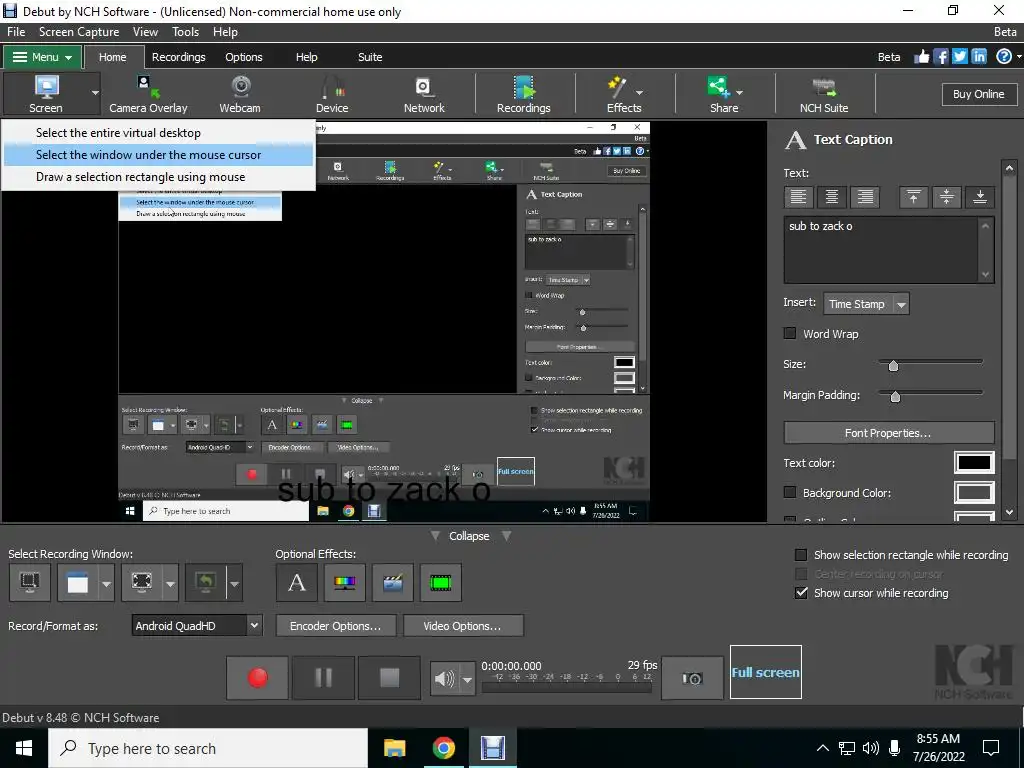This screenshot has width=1024, height=768.
Task: Click the Size slider handle
Action: tap(893, 366)
